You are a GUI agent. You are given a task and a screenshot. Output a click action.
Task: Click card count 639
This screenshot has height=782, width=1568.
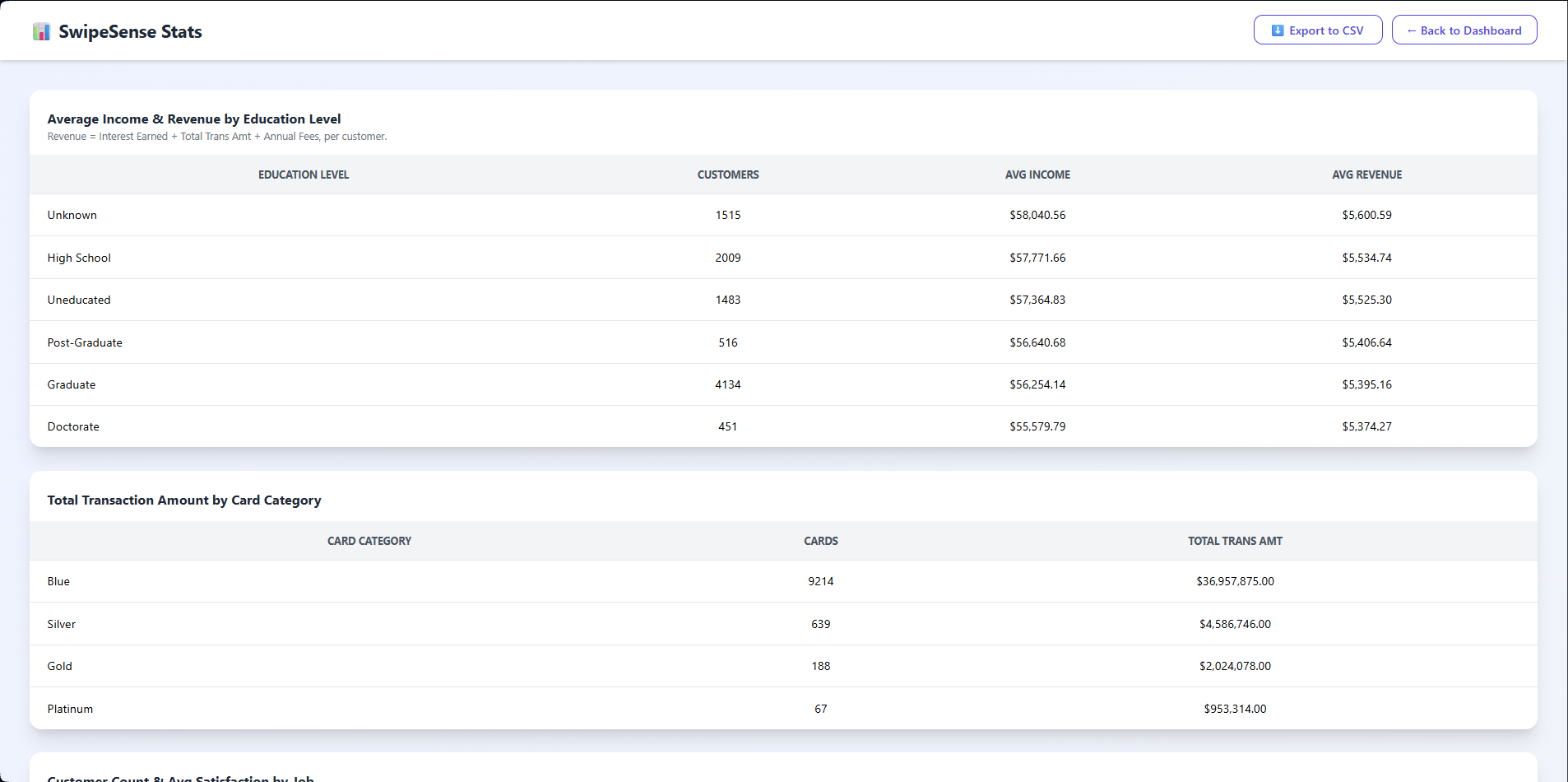(821, 624)
